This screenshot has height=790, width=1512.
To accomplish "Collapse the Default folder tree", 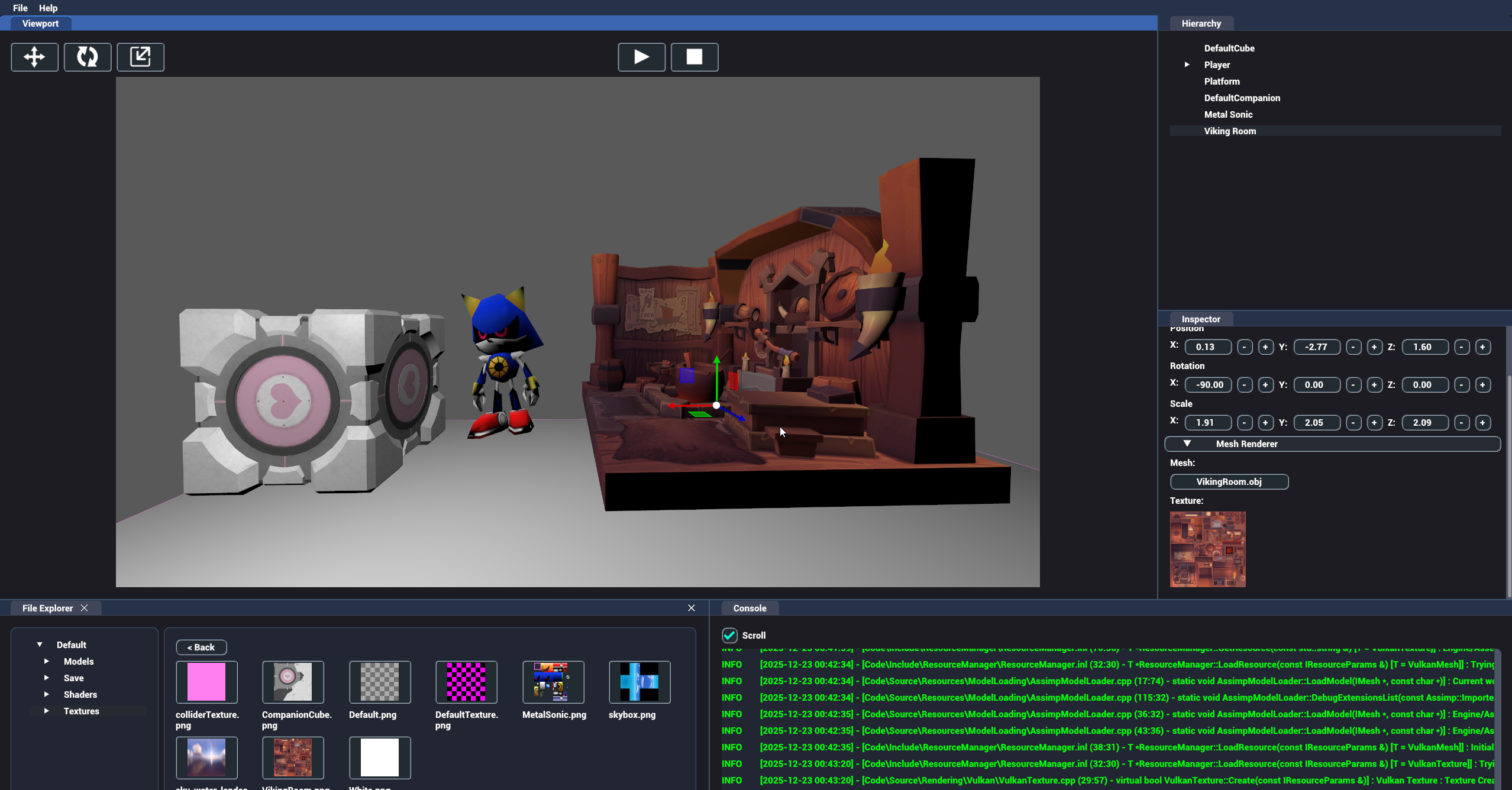I will pyautogui.click(x=40, y=645).
